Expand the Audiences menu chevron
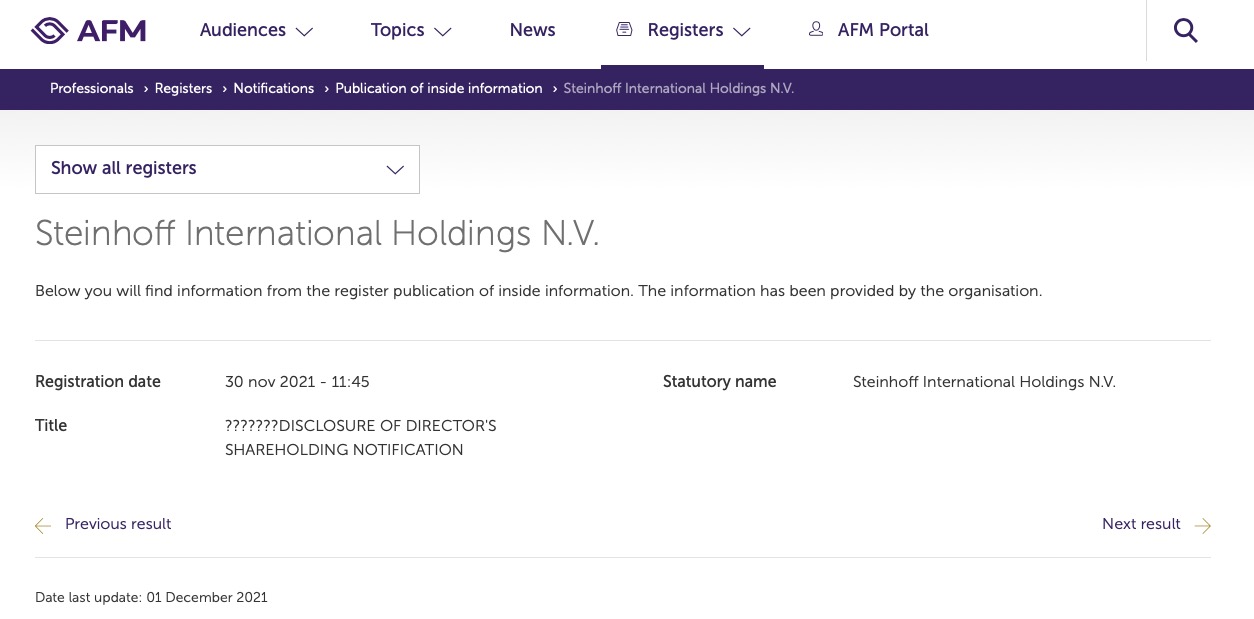Viewport: 1254px width, 619px height. coord(305,32)
